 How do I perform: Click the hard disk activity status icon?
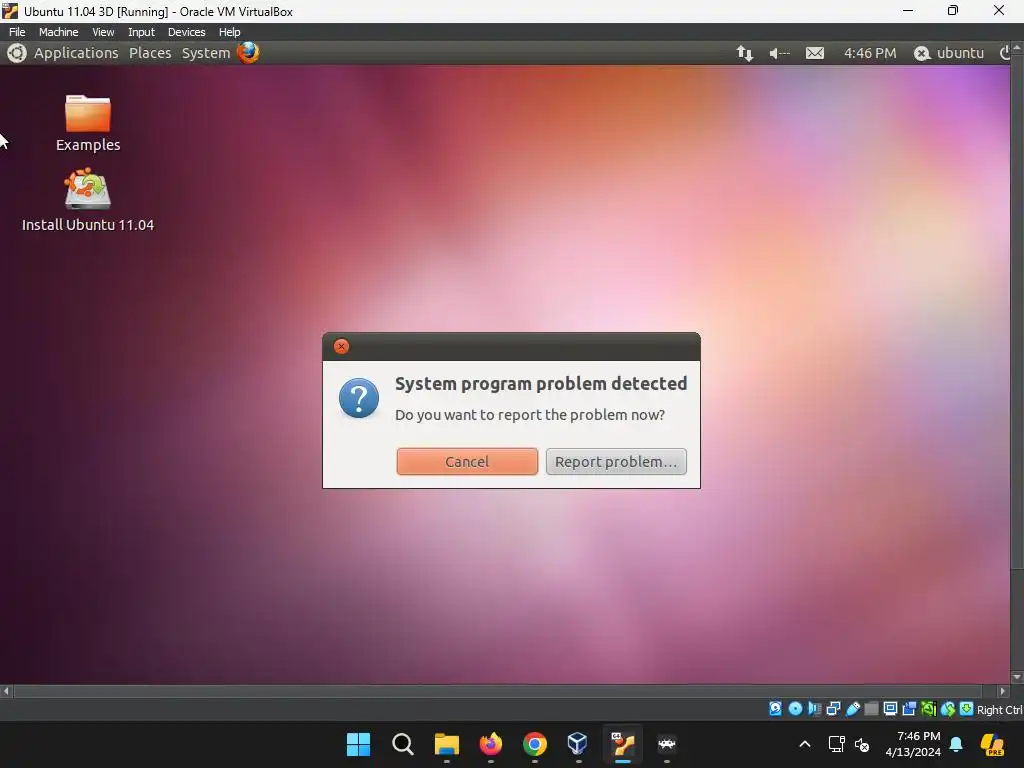pyautogui.click(x=775, y=709)
